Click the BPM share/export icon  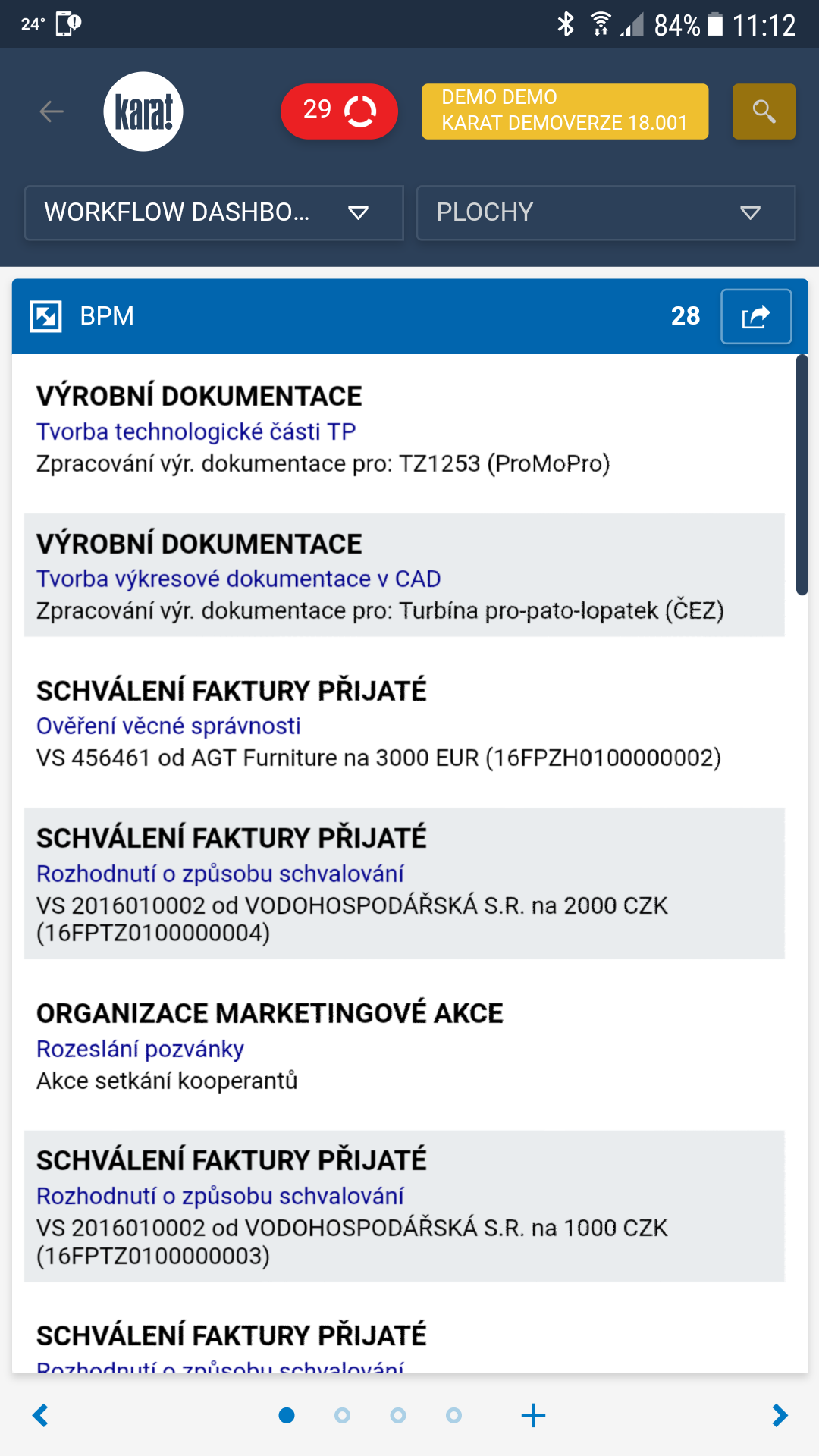click(x=755, y=316)
